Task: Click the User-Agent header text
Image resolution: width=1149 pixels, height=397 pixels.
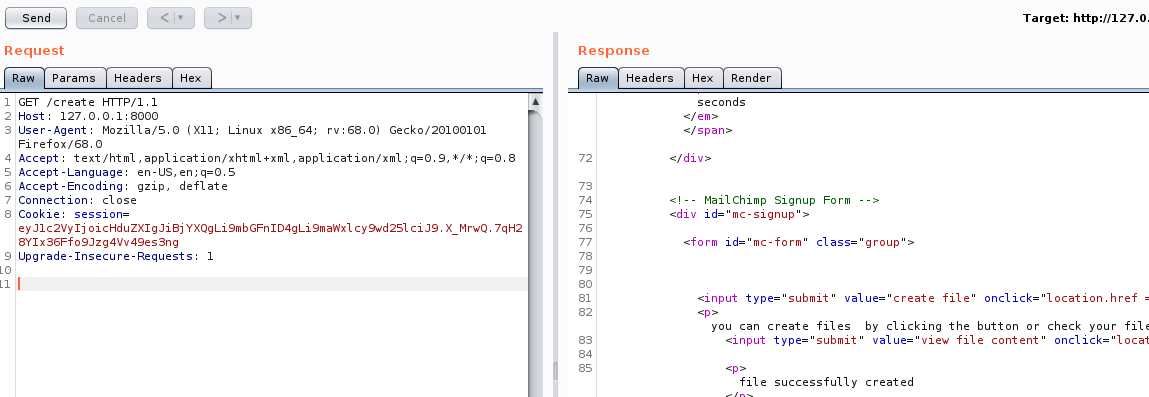Action: [x=252, y=137]
